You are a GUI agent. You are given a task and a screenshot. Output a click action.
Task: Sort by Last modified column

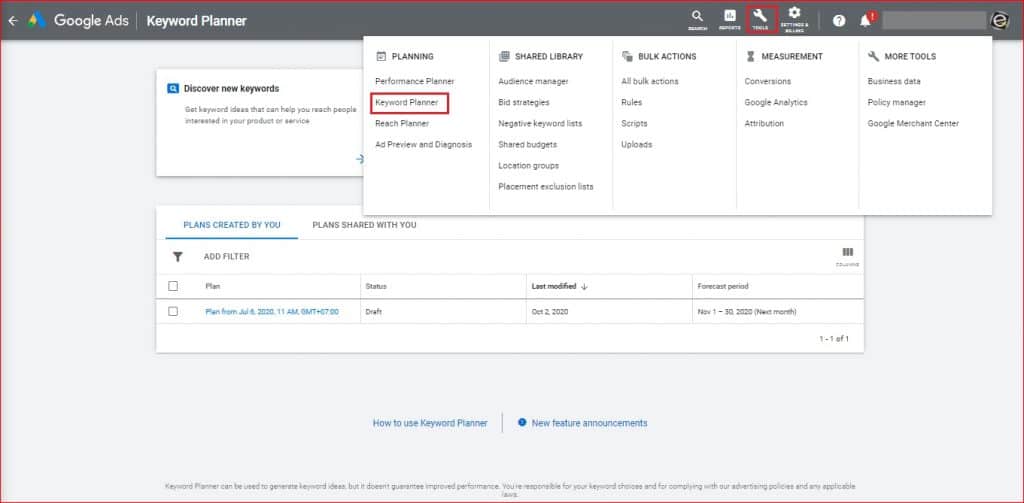[x=560, y=286]
